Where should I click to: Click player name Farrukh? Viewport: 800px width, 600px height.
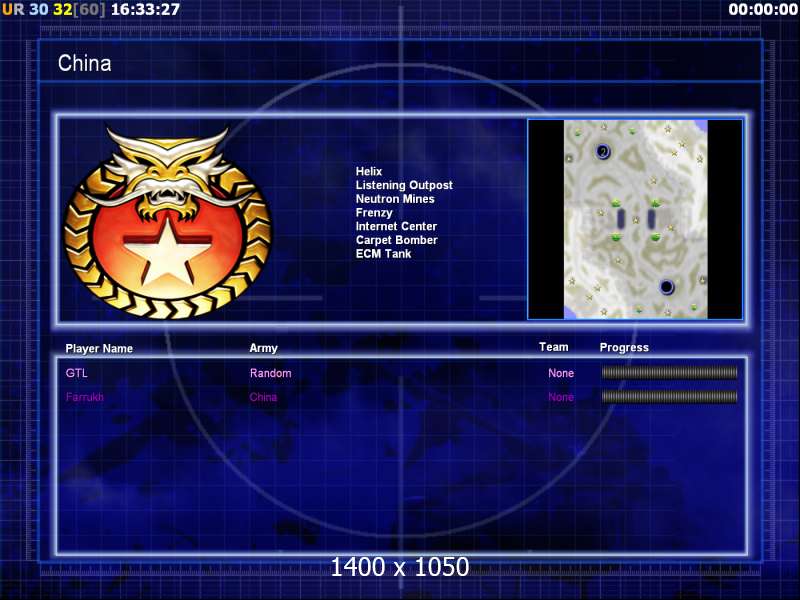pos(85,397)
